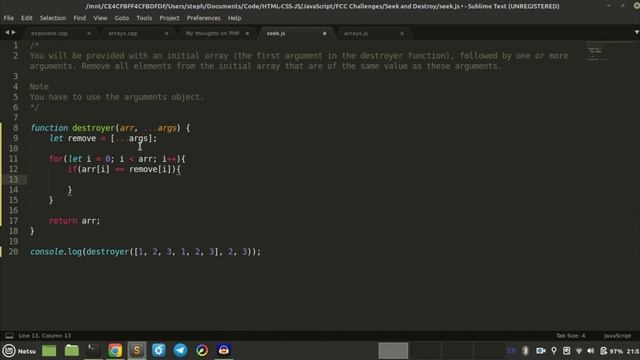Viewport: 640px width, 360px height.
Task: Open the location pin tray icon
Action: pos(554,351)
